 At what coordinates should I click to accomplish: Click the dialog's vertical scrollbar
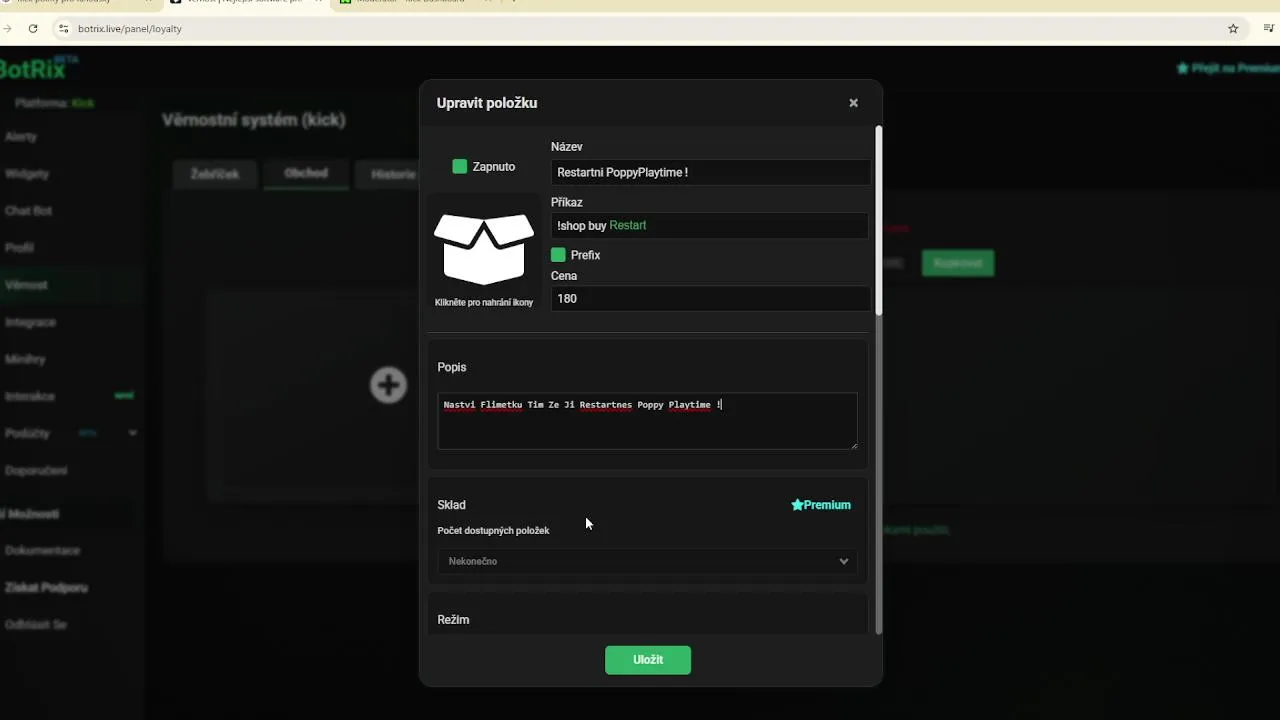pyautogui.click(x=879, y=220)
